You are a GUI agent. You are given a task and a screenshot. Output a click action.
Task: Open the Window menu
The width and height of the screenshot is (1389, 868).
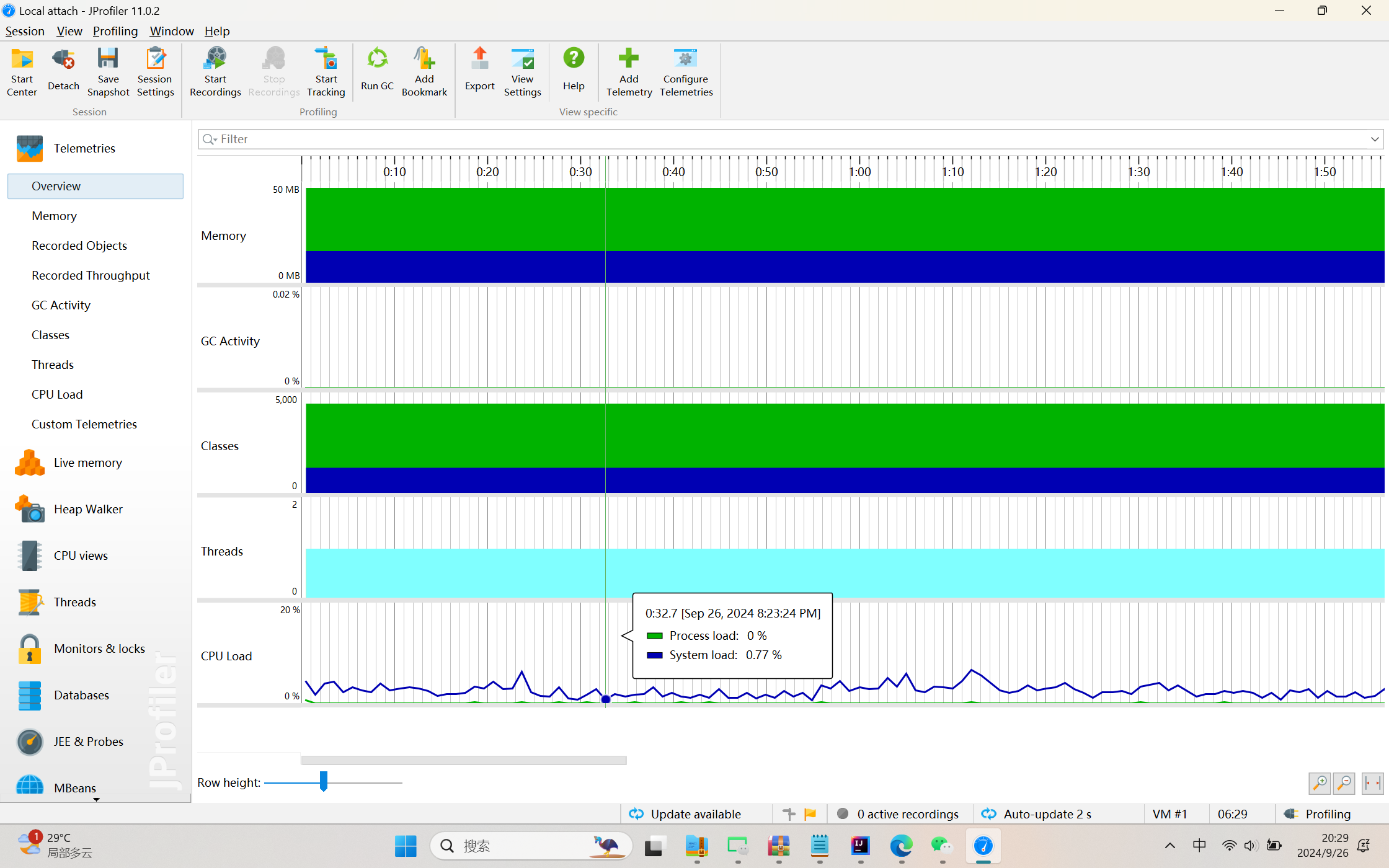172,31
